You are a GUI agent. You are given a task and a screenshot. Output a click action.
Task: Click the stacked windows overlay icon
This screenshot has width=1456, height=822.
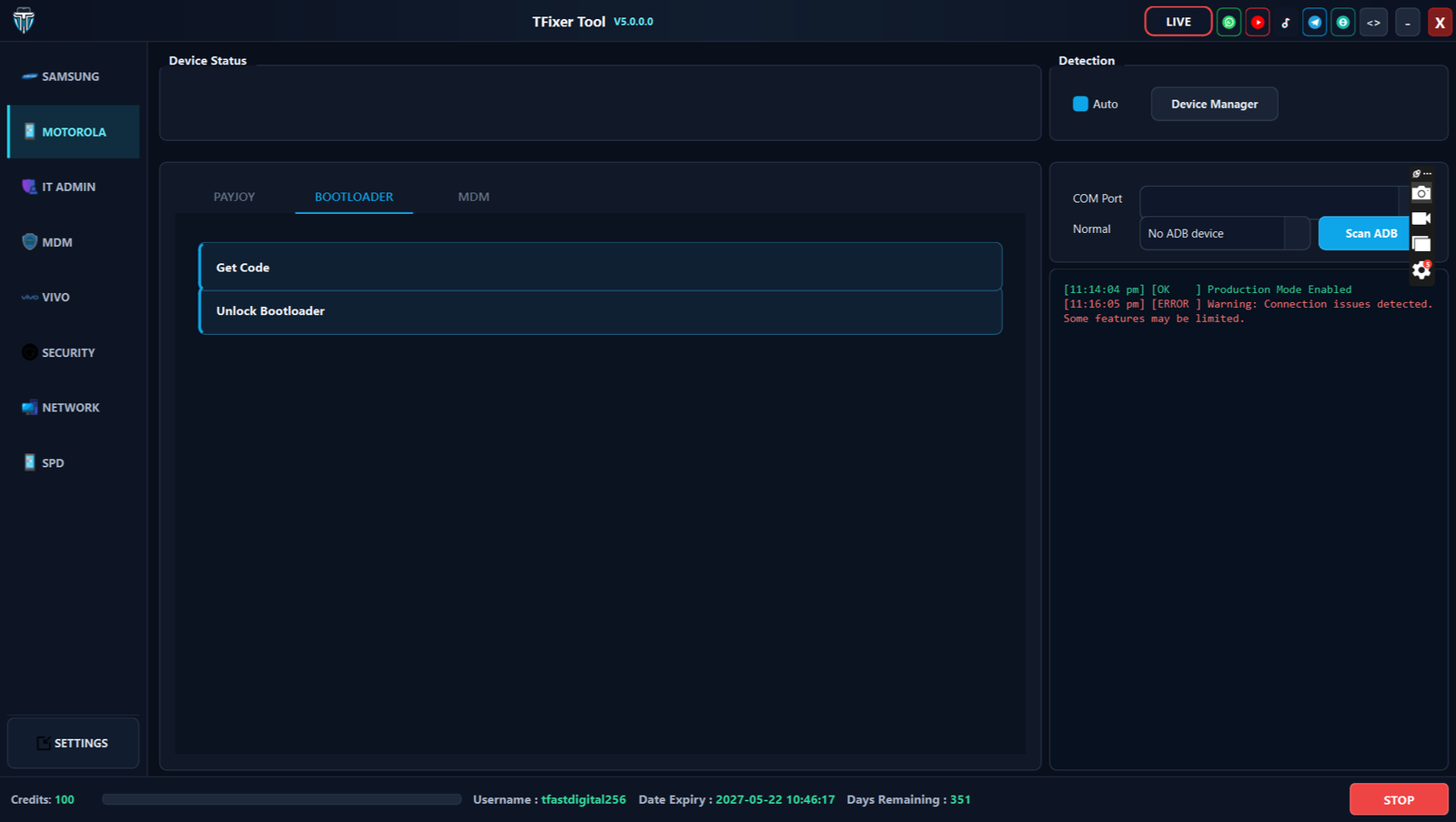(1421, 244)
